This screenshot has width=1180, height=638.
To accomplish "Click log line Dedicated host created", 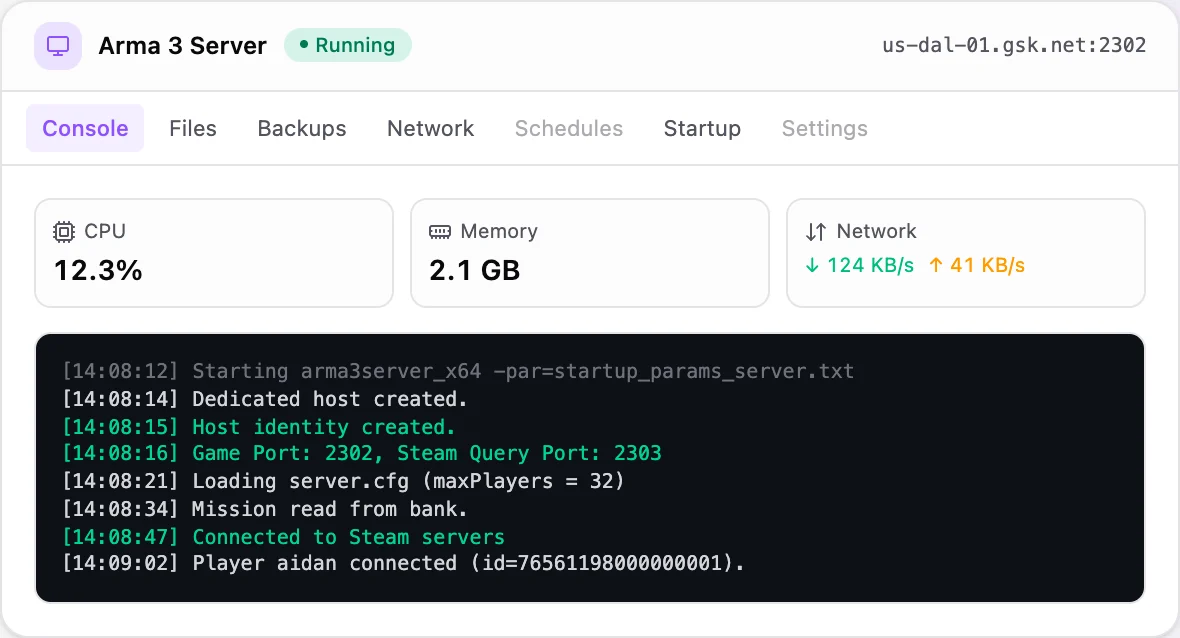I will [265, 400].
